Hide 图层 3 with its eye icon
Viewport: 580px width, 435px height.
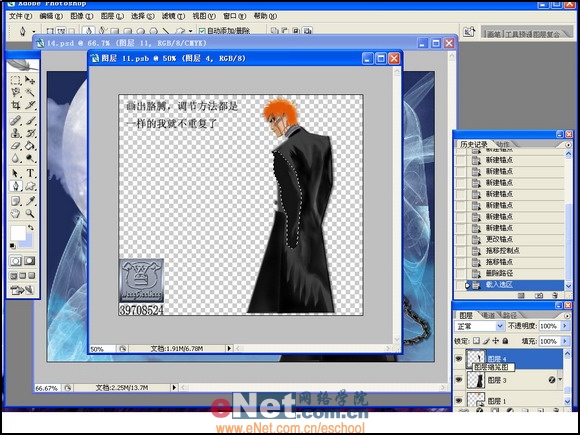coord(459,380)
